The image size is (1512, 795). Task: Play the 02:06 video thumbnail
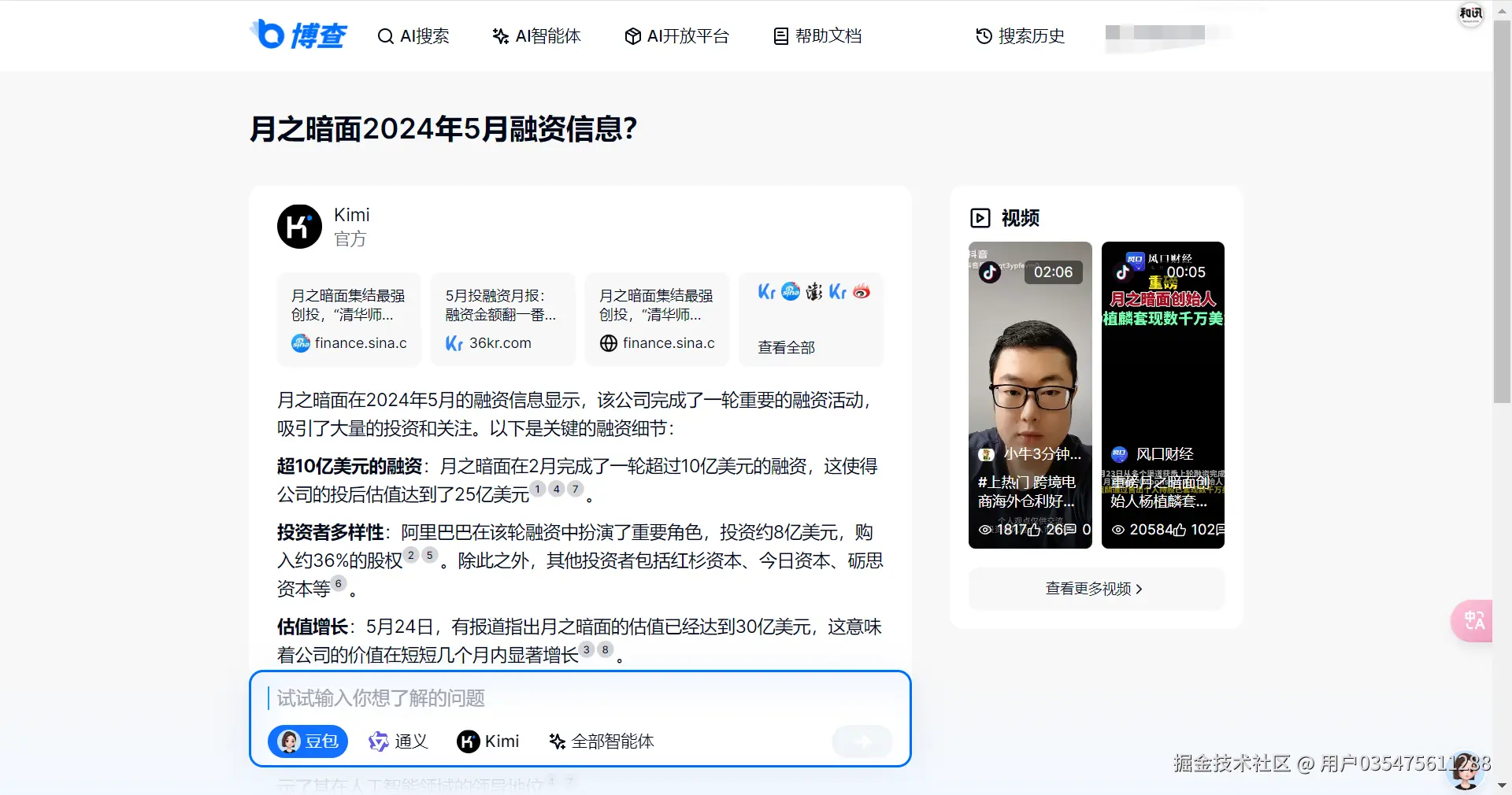coord(1030,394)
